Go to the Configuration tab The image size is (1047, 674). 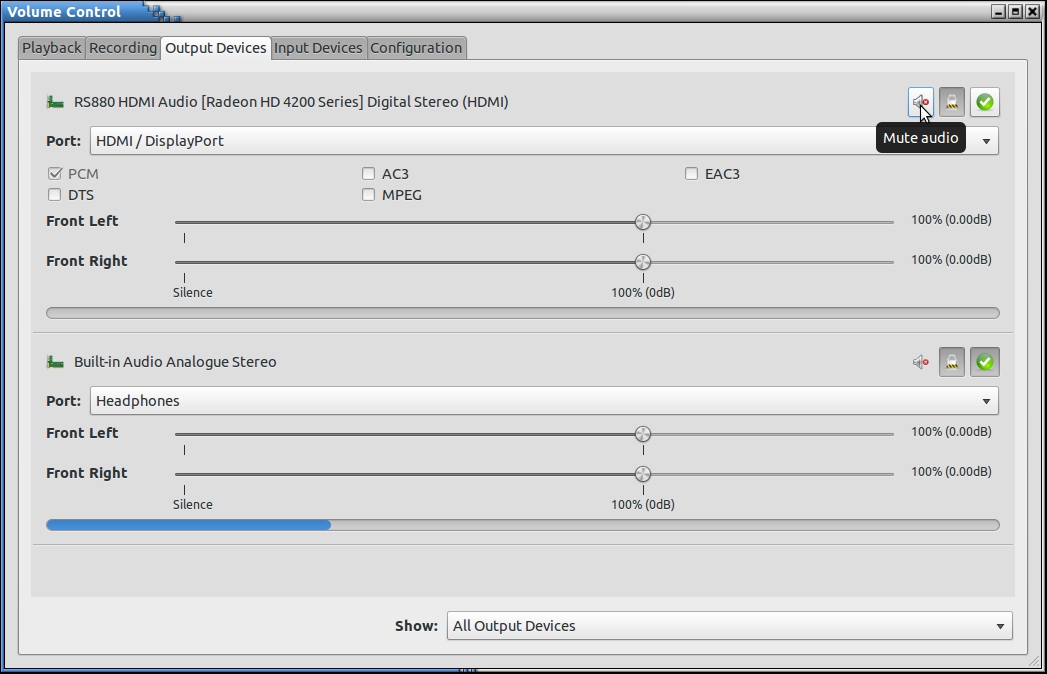416,48
